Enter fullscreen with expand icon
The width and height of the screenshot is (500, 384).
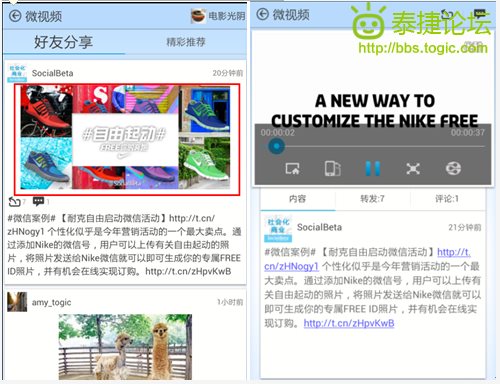(413, 169)
